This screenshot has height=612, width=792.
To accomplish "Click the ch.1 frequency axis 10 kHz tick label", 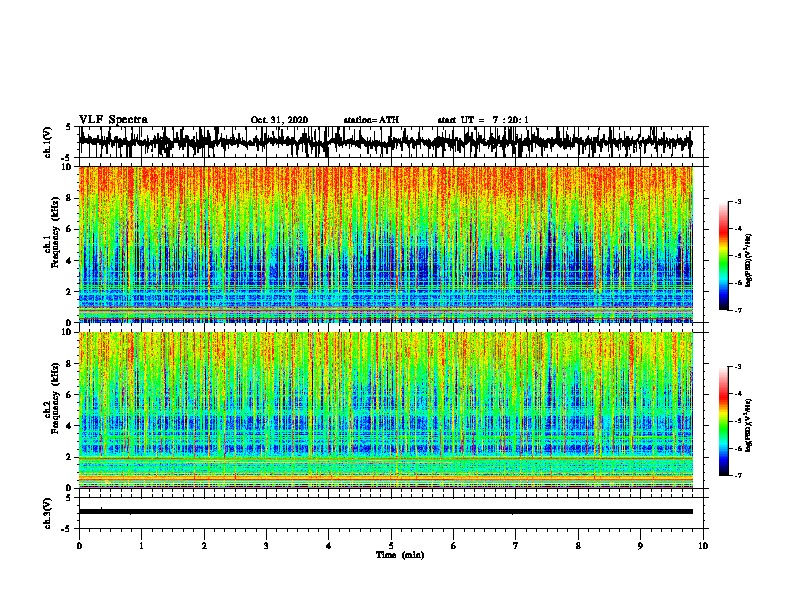I will 68,167.
